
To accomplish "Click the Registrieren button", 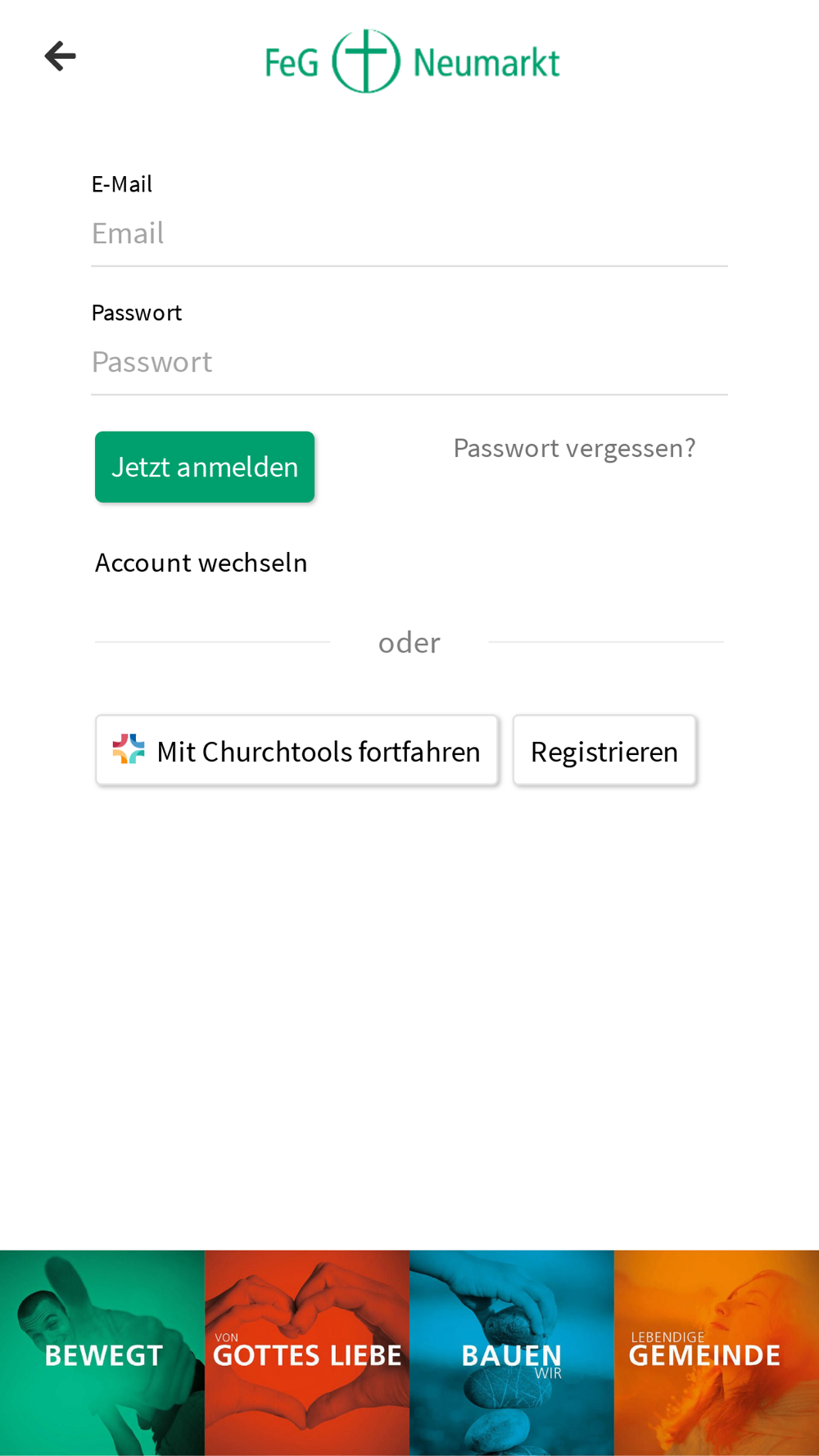I will (x=604, y=750).
